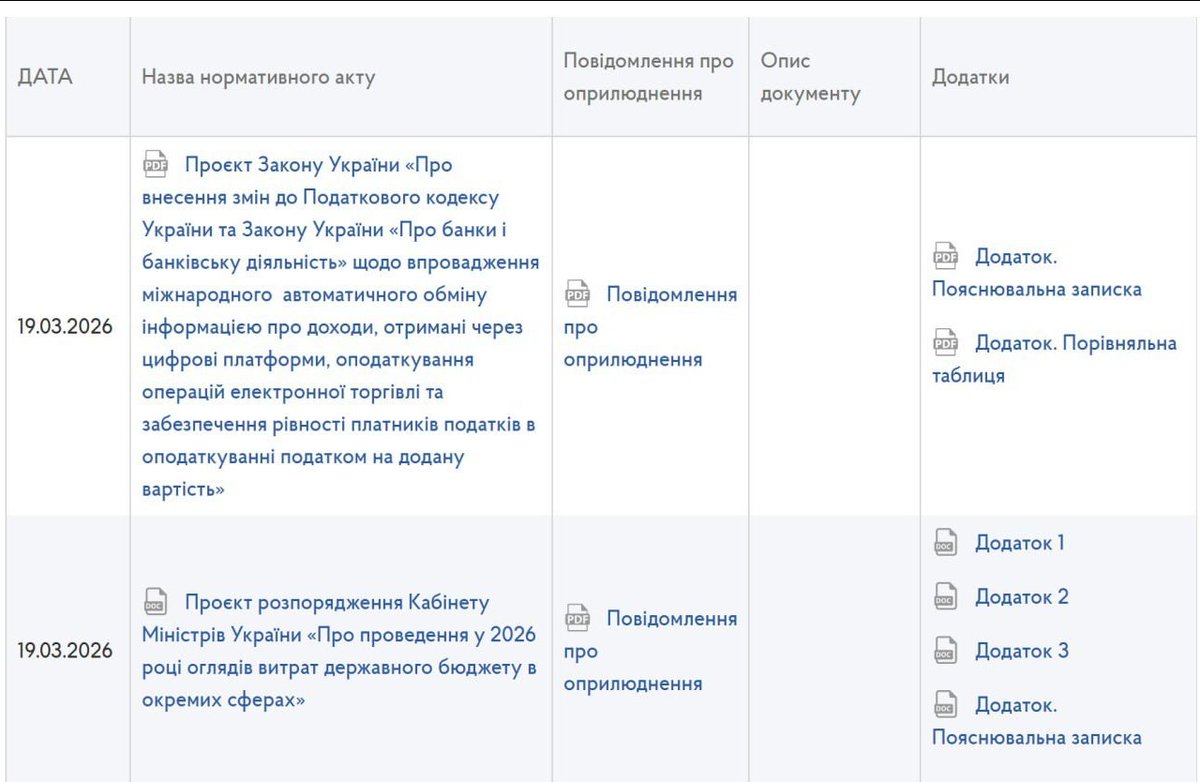Select the PDF icon beside Додаток. Порівняльна таблиця
The image size is (1200, 782).
click(946, 341)
